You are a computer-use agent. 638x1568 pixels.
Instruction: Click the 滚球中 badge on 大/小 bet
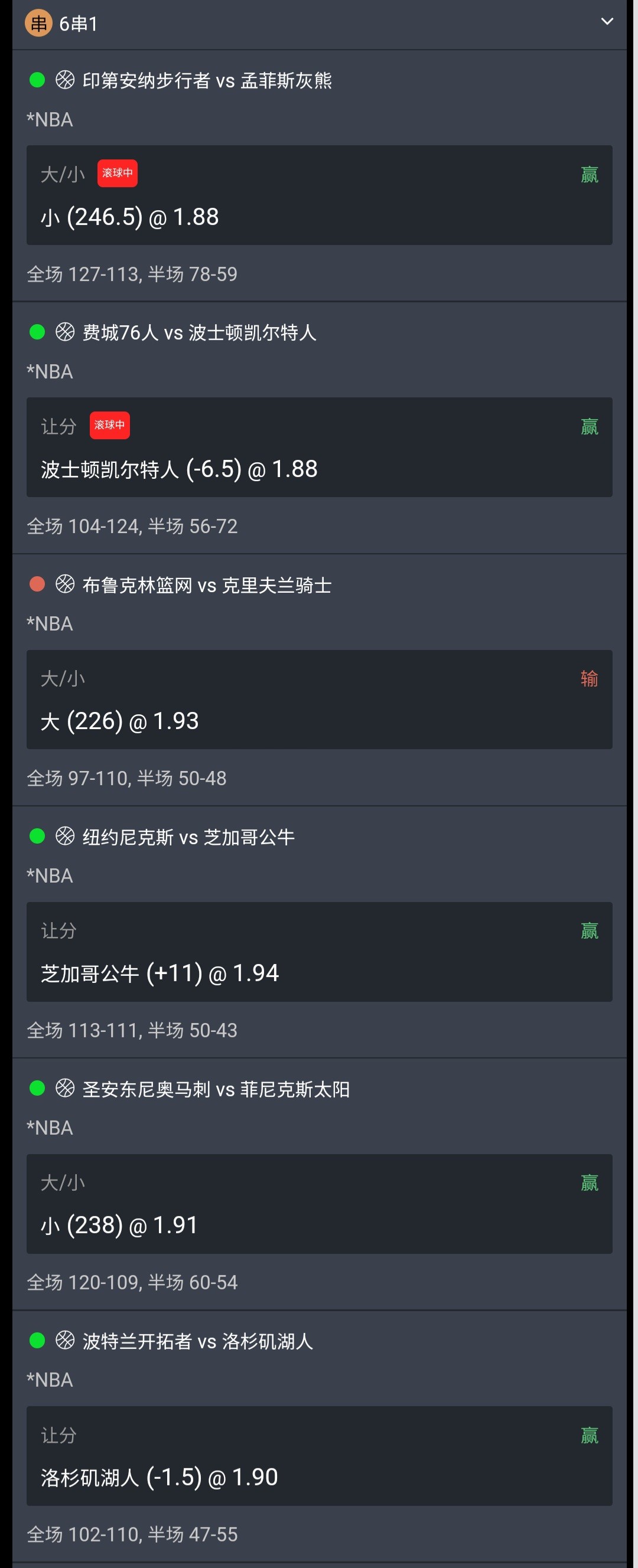(117, 174)
